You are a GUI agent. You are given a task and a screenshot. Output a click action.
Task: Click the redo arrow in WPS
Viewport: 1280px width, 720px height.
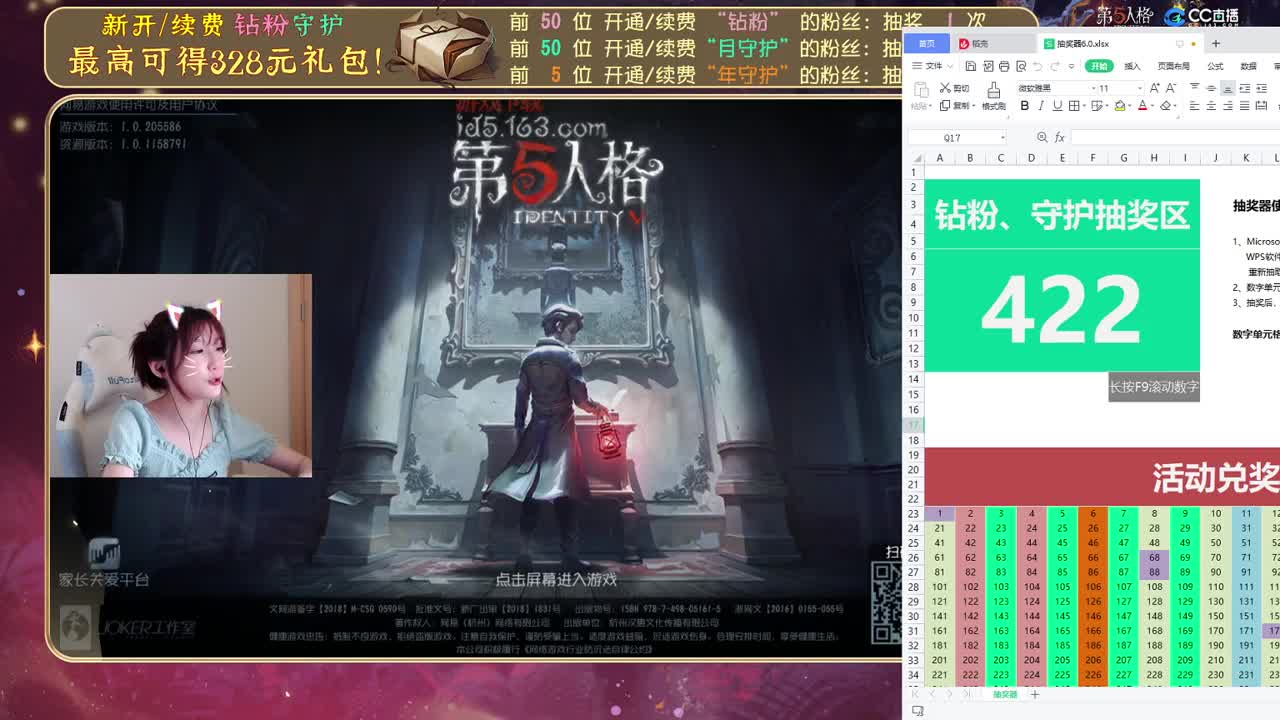click(1055, 66)
